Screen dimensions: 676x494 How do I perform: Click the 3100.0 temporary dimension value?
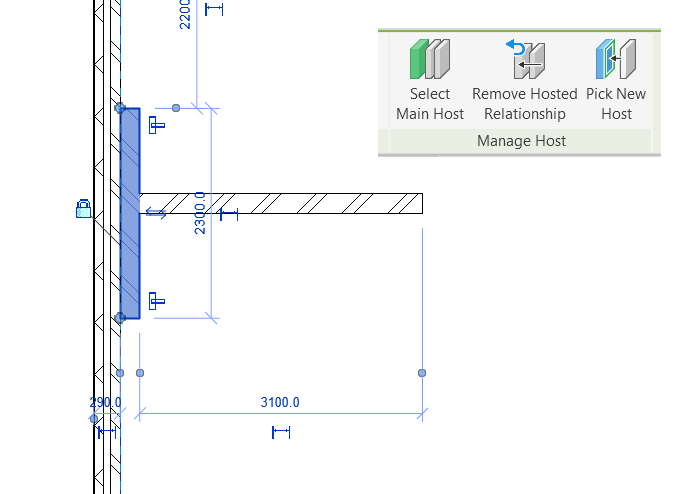coord(280,402)
